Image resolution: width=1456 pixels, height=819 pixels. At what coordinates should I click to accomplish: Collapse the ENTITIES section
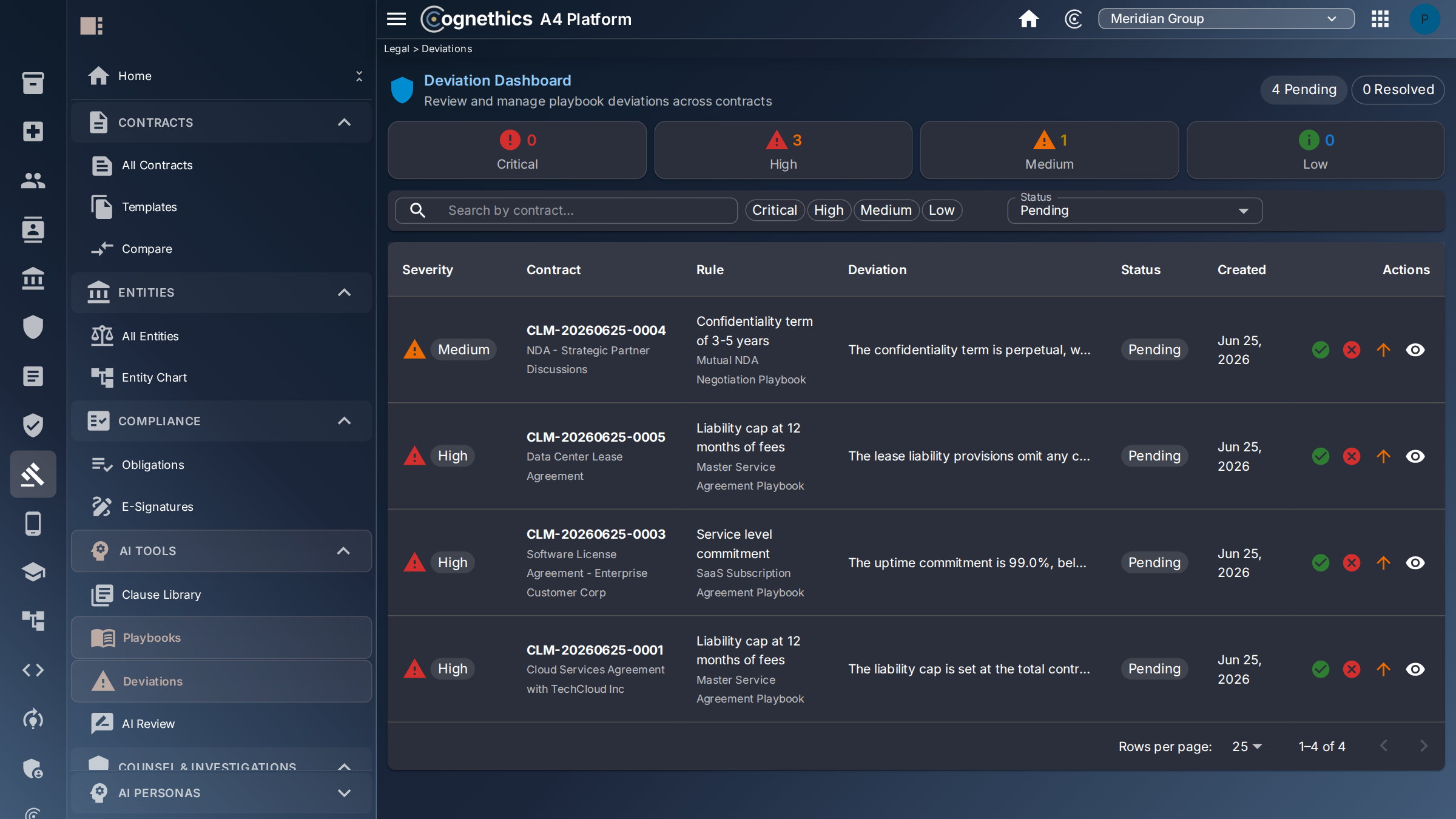[221, 292]
